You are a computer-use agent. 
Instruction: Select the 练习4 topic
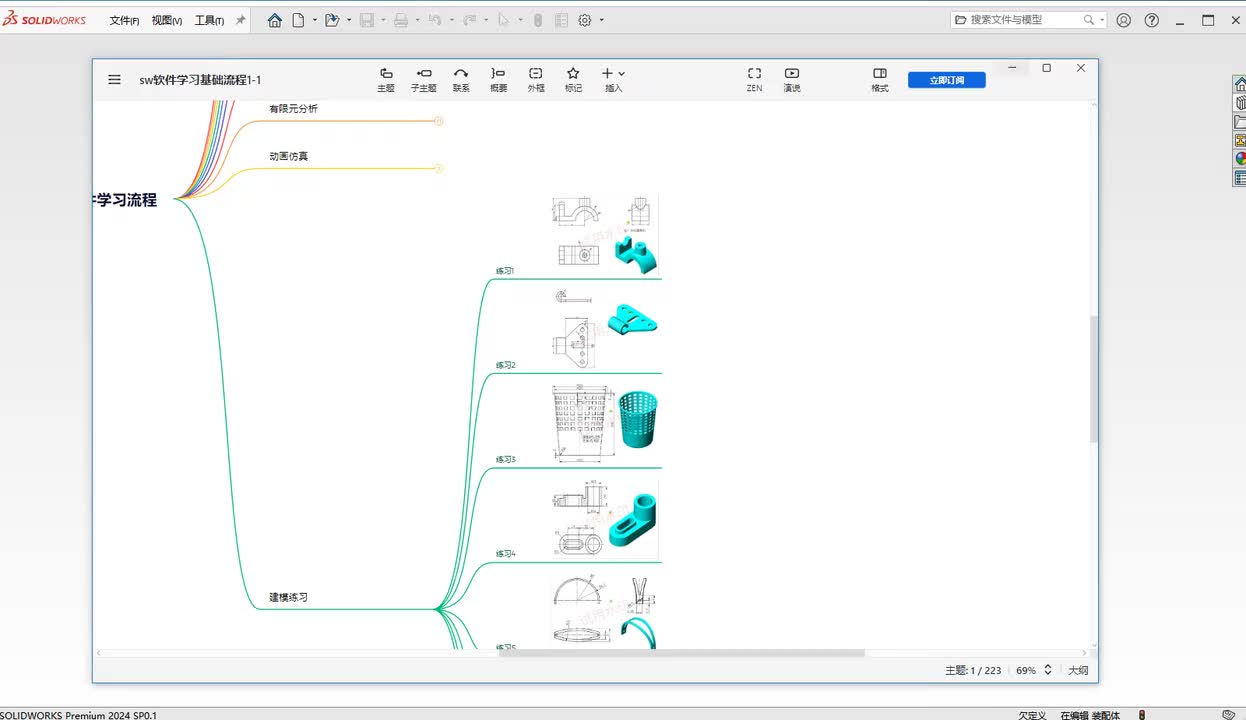pyautogui.click(x=505, y=553)
